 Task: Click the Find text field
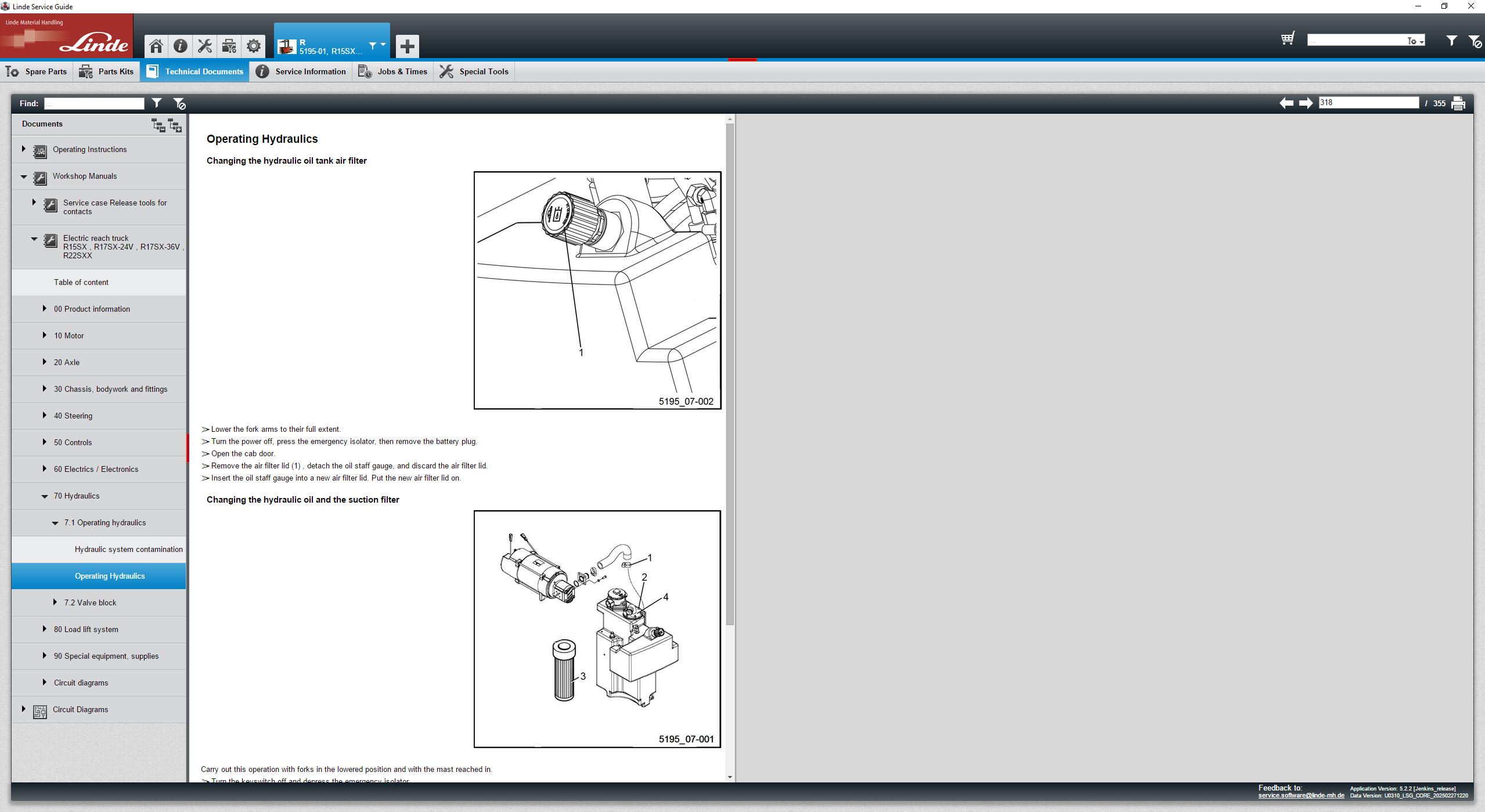[x=94, y=103]
